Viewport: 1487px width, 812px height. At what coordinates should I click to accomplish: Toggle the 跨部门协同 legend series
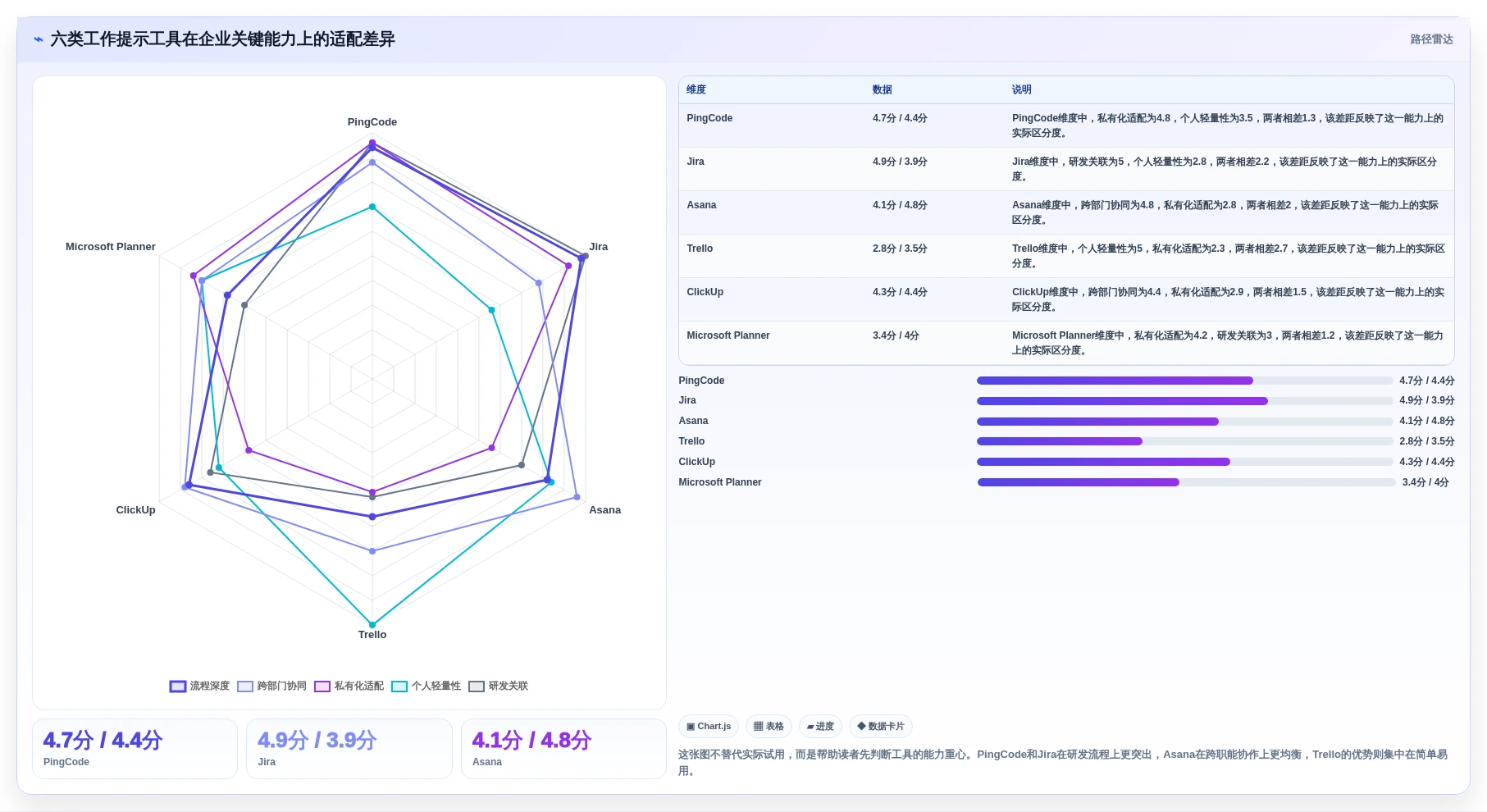pos(271,687)
